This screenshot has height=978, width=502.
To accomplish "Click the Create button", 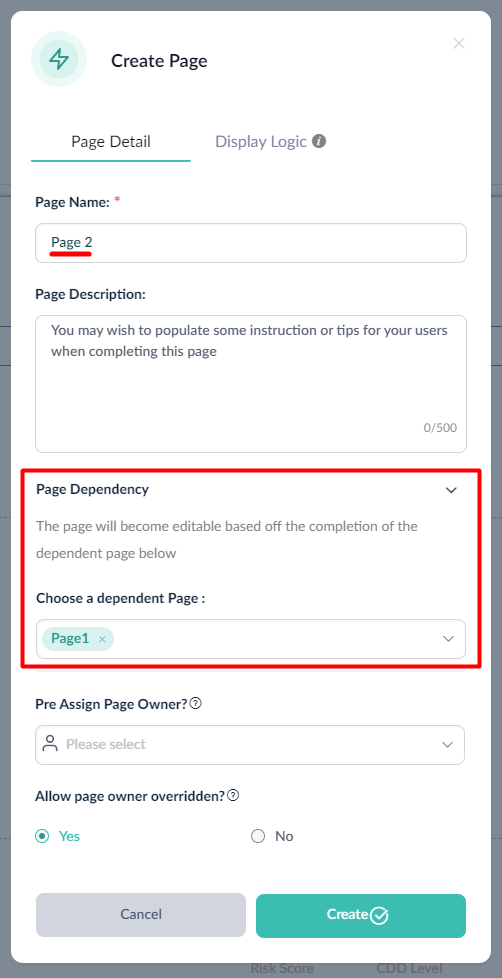I will tap(361, 916).
